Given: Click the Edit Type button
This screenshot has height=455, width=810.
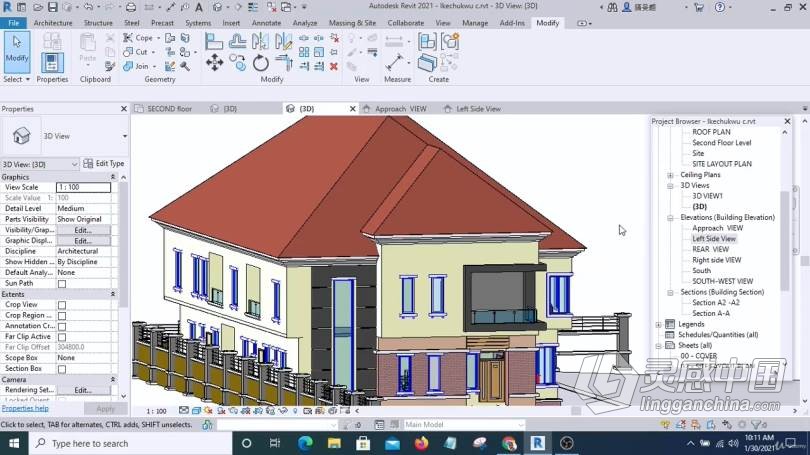Looking at the screenshot, I should [104, 164].
